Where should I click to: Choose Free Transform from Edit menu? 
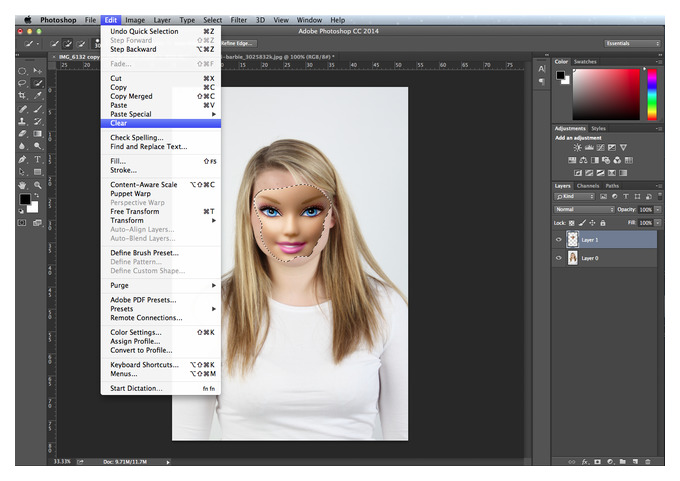coord(160,211)
